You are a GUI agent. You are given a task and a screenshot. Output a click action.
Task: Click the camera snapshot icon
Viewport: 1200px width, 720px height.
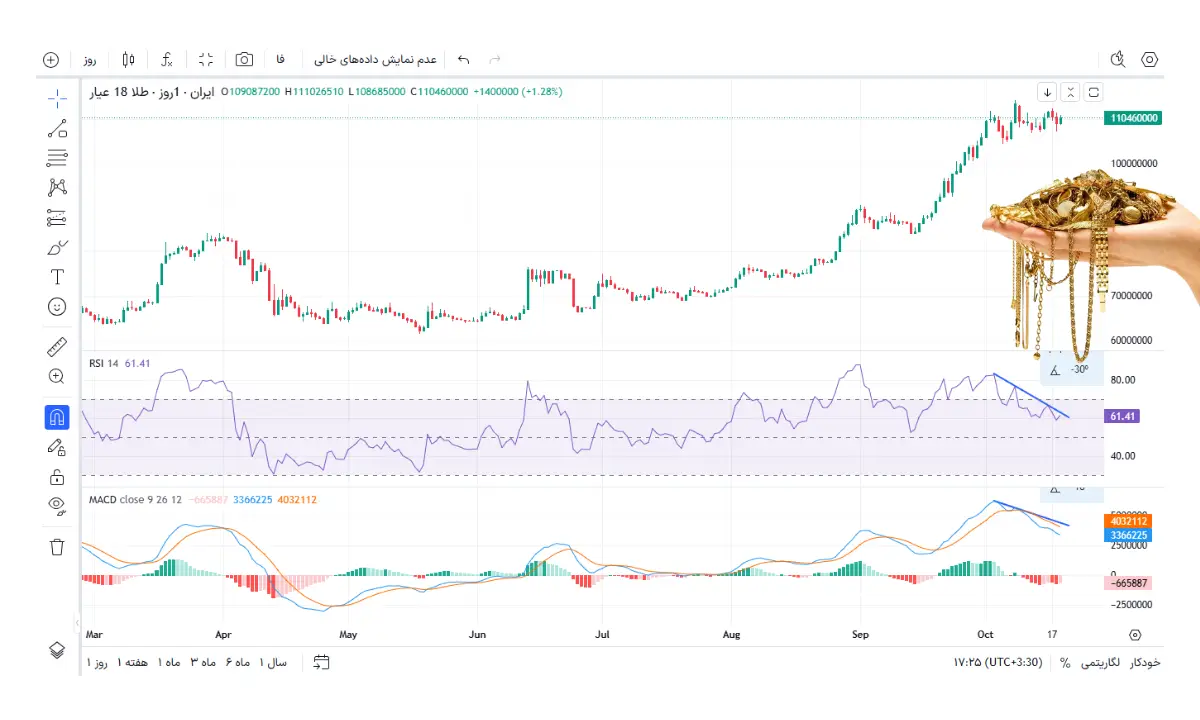tap(244, 59)
